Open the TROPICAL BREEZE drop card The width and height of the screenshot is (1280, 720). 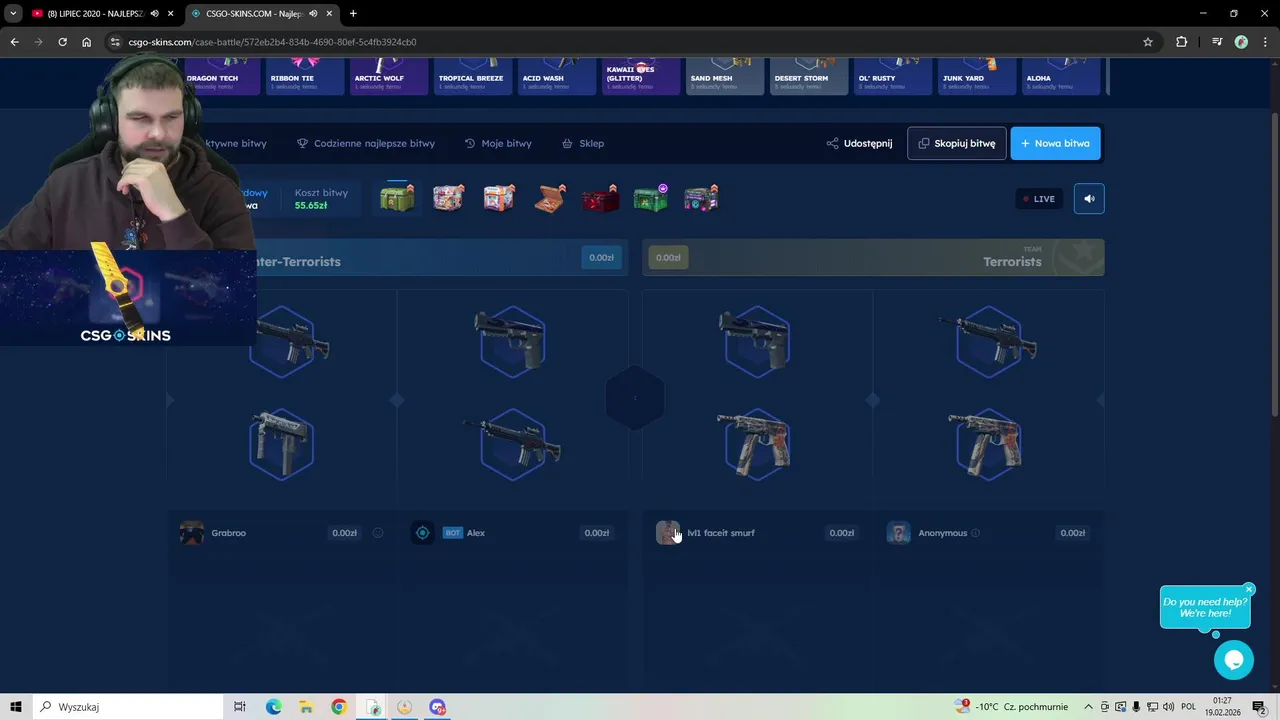pyautogui.click(x=474, y=77)
